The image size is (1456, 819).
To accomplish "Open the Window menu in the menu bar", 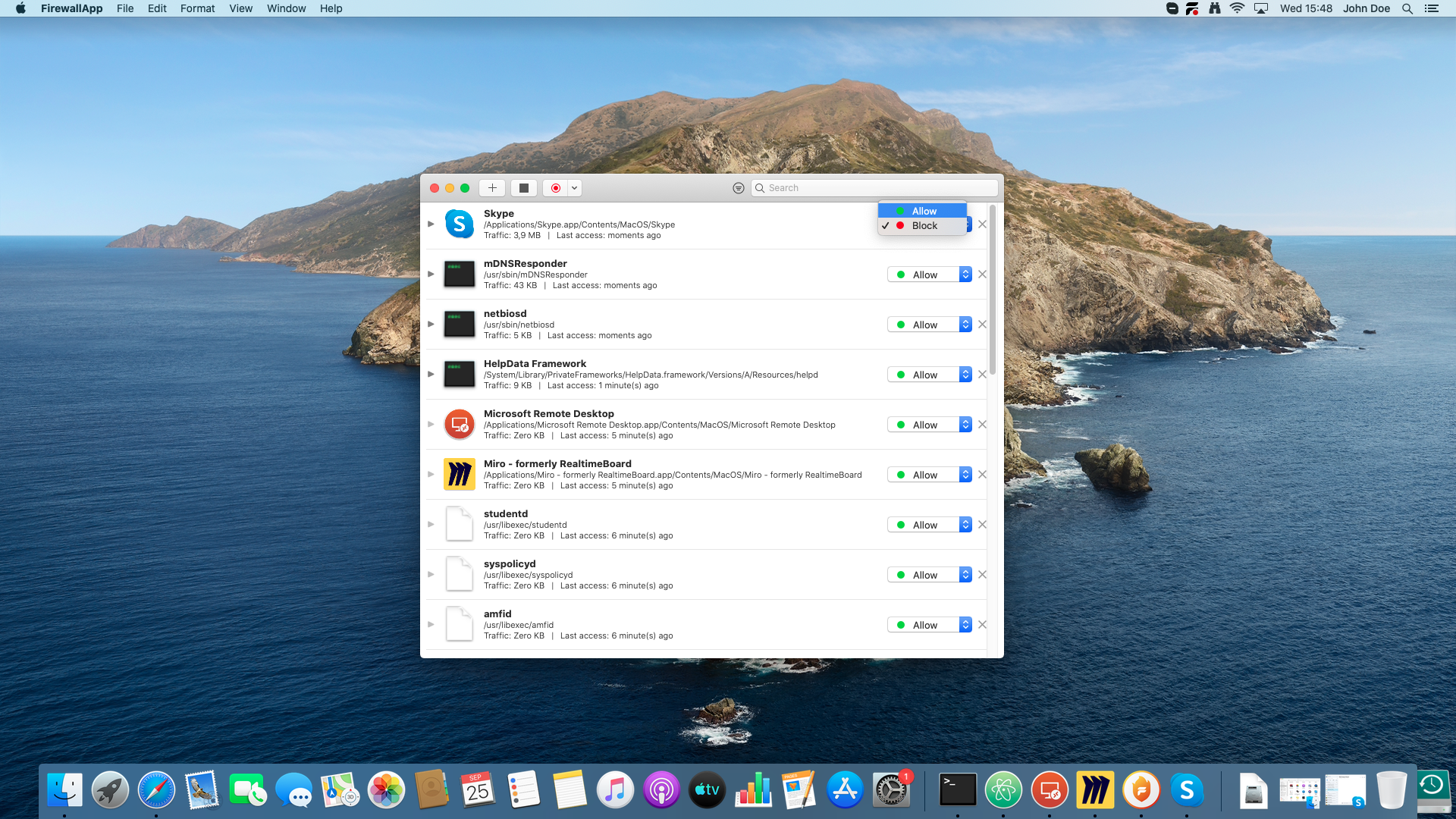I will [x=286, y=8].
